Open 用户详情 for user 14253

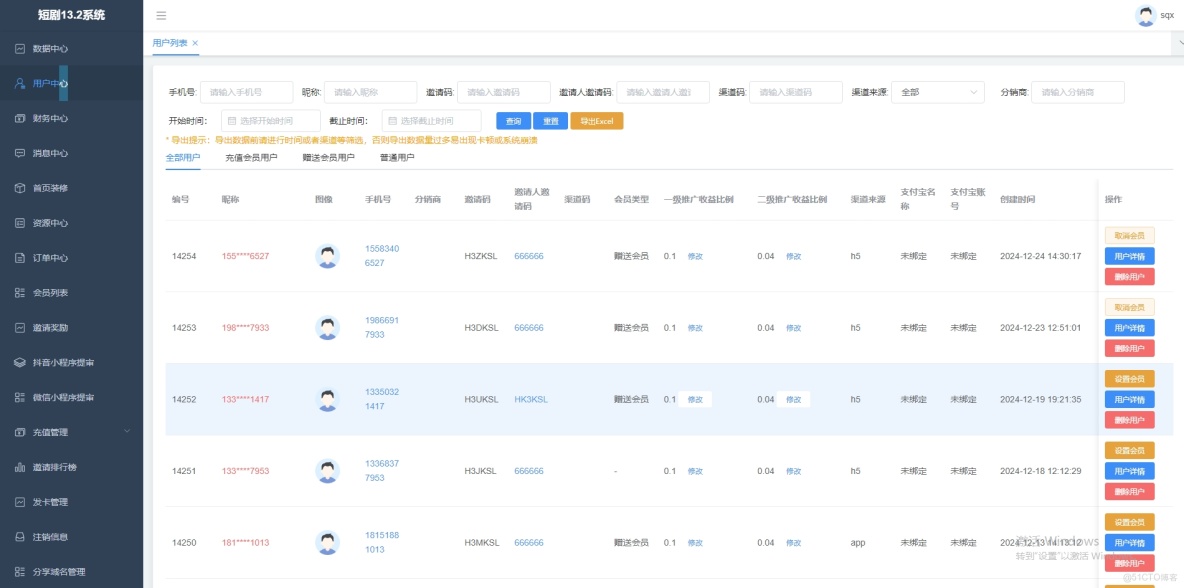tap(1129, 327)
